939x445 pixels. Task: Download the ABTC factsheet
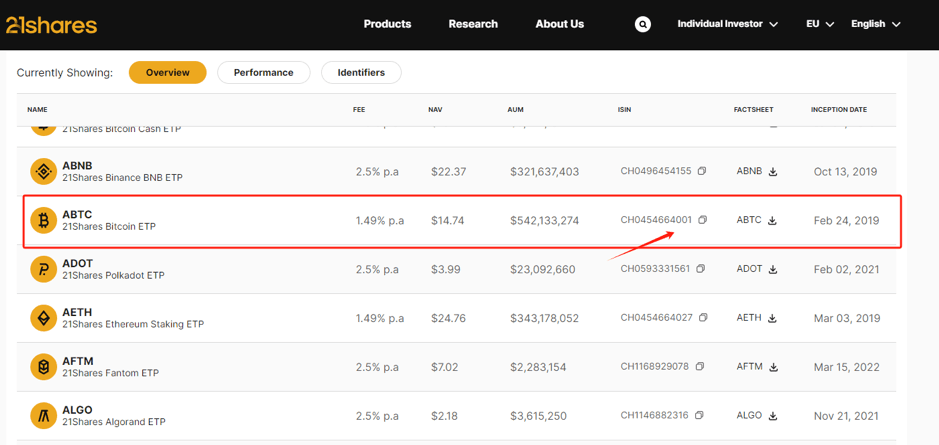point(772,221)
